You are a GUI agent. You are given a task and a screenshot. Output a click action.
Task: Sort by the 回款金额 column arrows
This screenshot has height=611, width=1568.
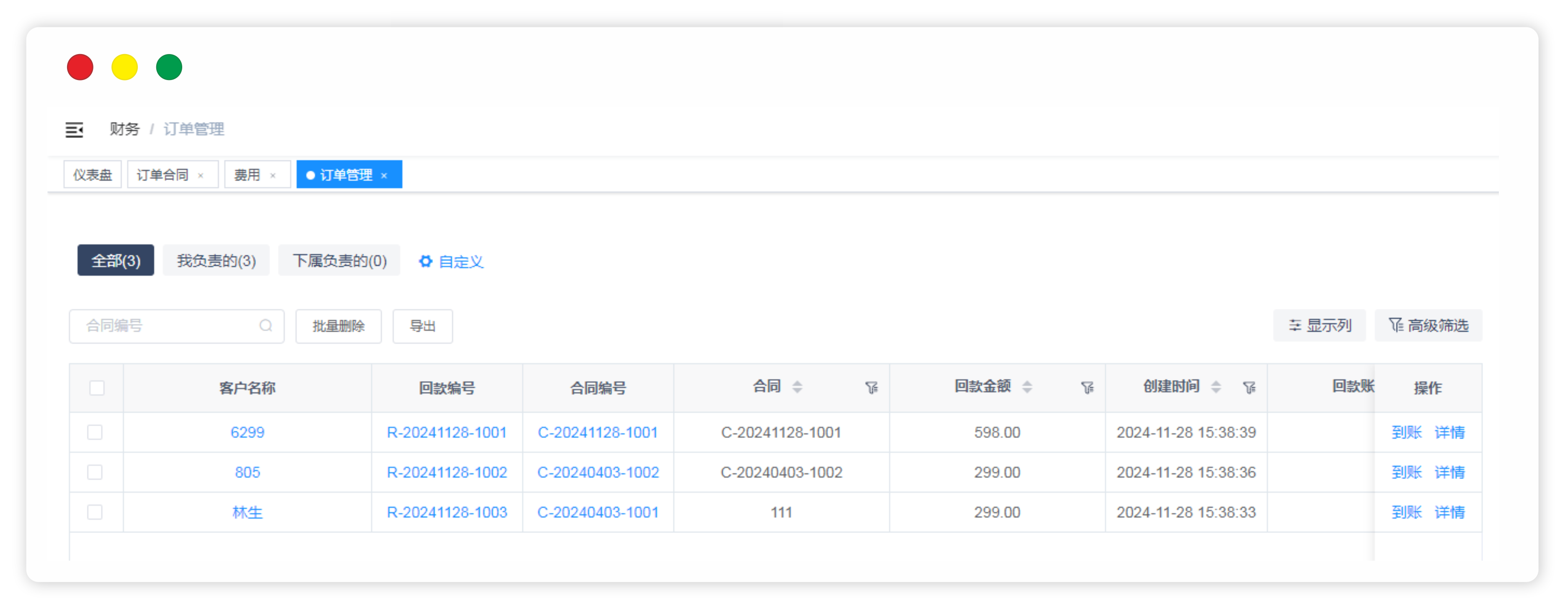[x=1027, y=387]
